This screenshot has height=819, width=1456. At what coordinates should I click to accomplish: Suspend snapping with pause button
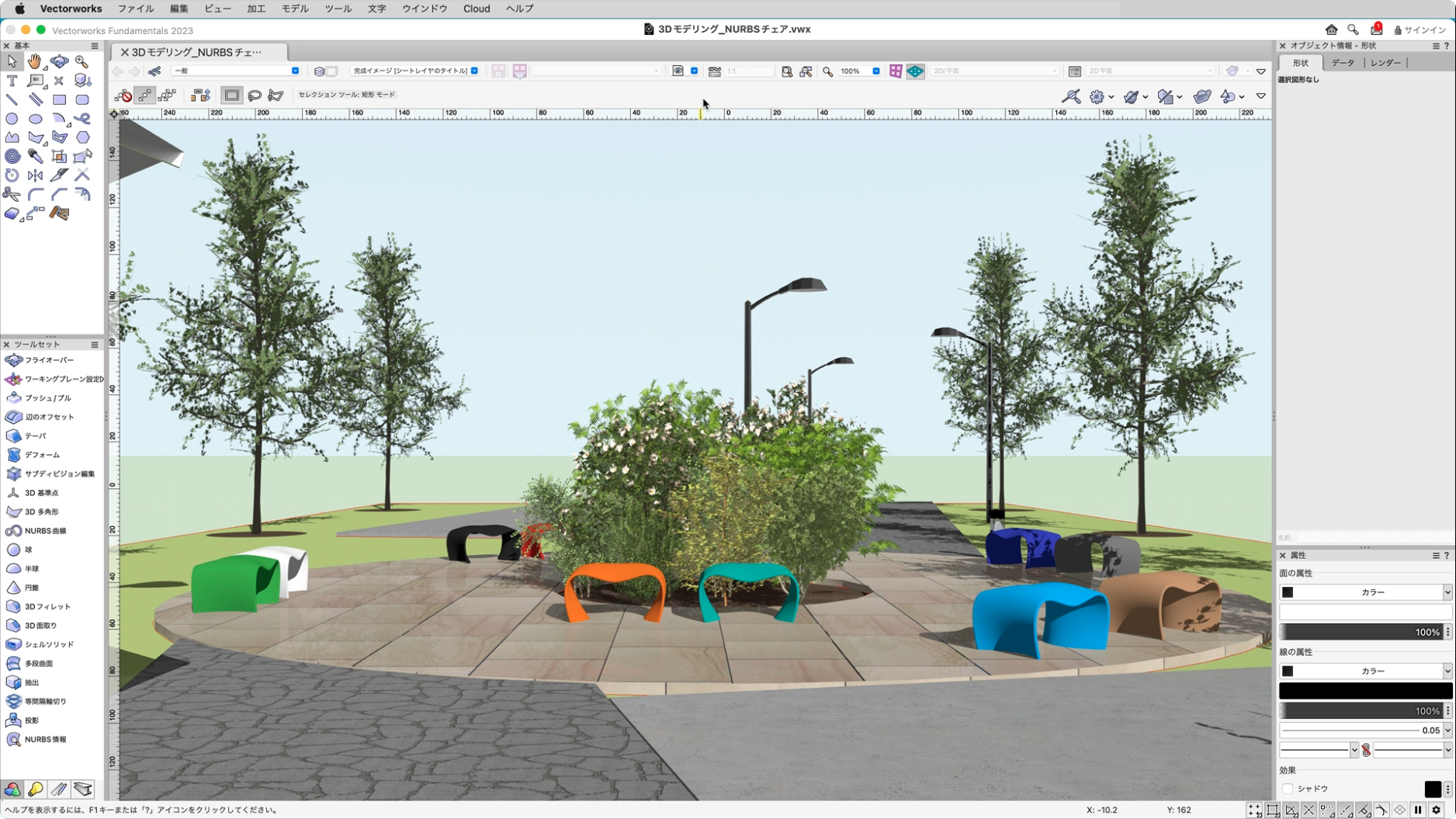pos(1418,810)
